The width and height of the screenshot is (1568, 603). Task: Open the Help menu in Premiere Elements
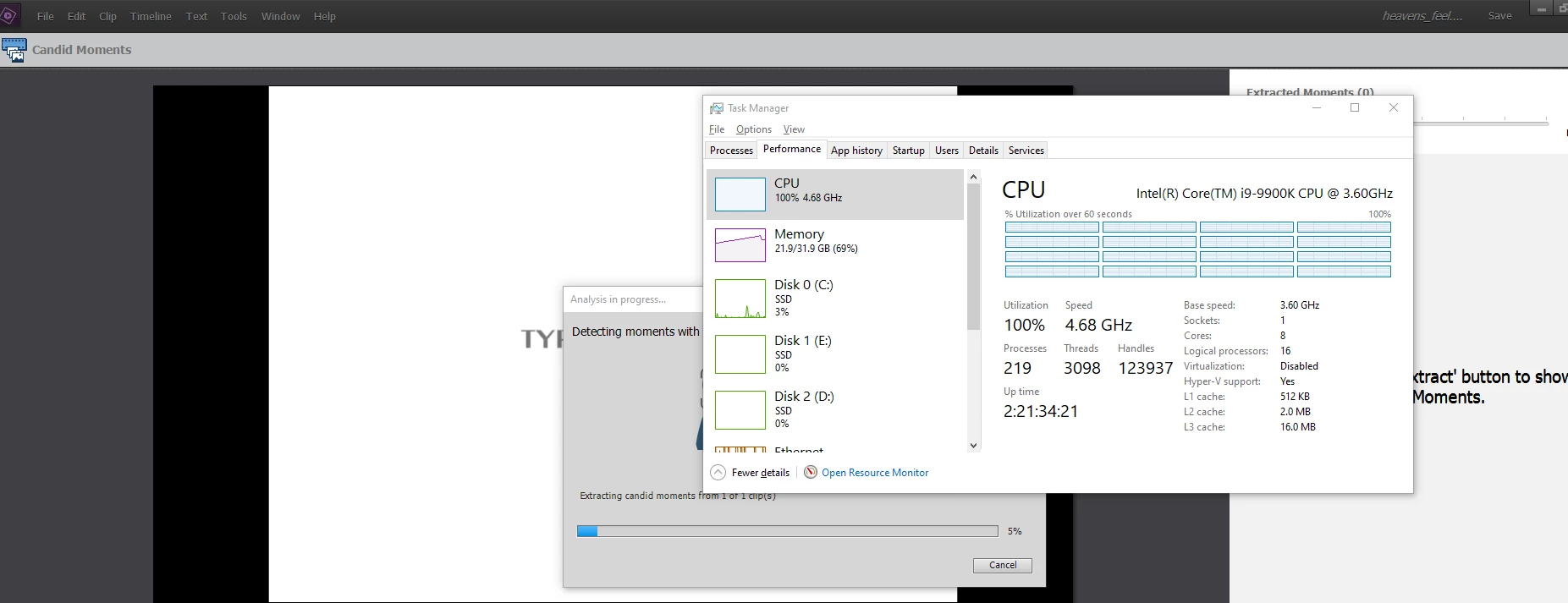325,16
